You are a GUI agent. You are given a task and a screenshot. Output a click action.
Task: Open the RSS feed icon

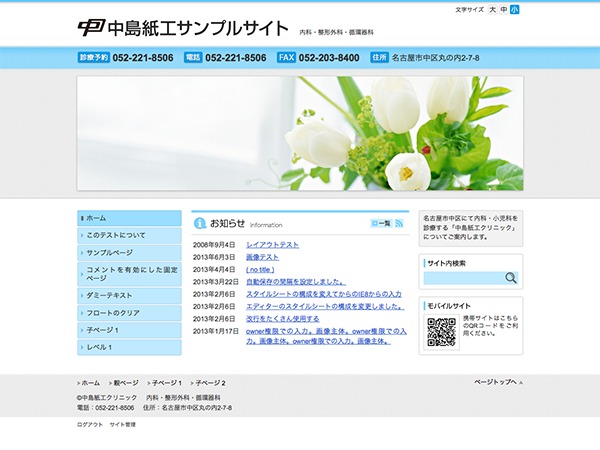tap(399, 223)
